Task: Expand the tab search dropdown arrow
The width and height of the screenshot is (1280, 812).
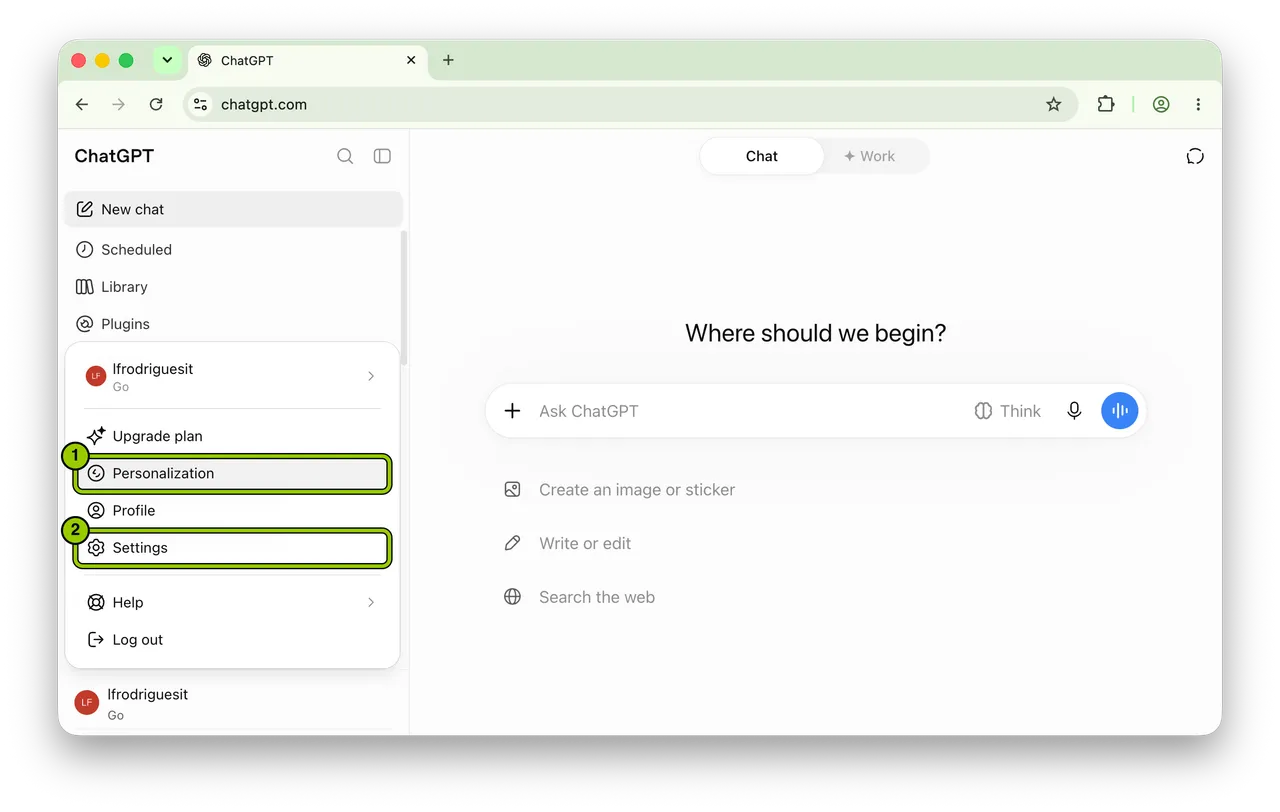Action: pos(167,60)
